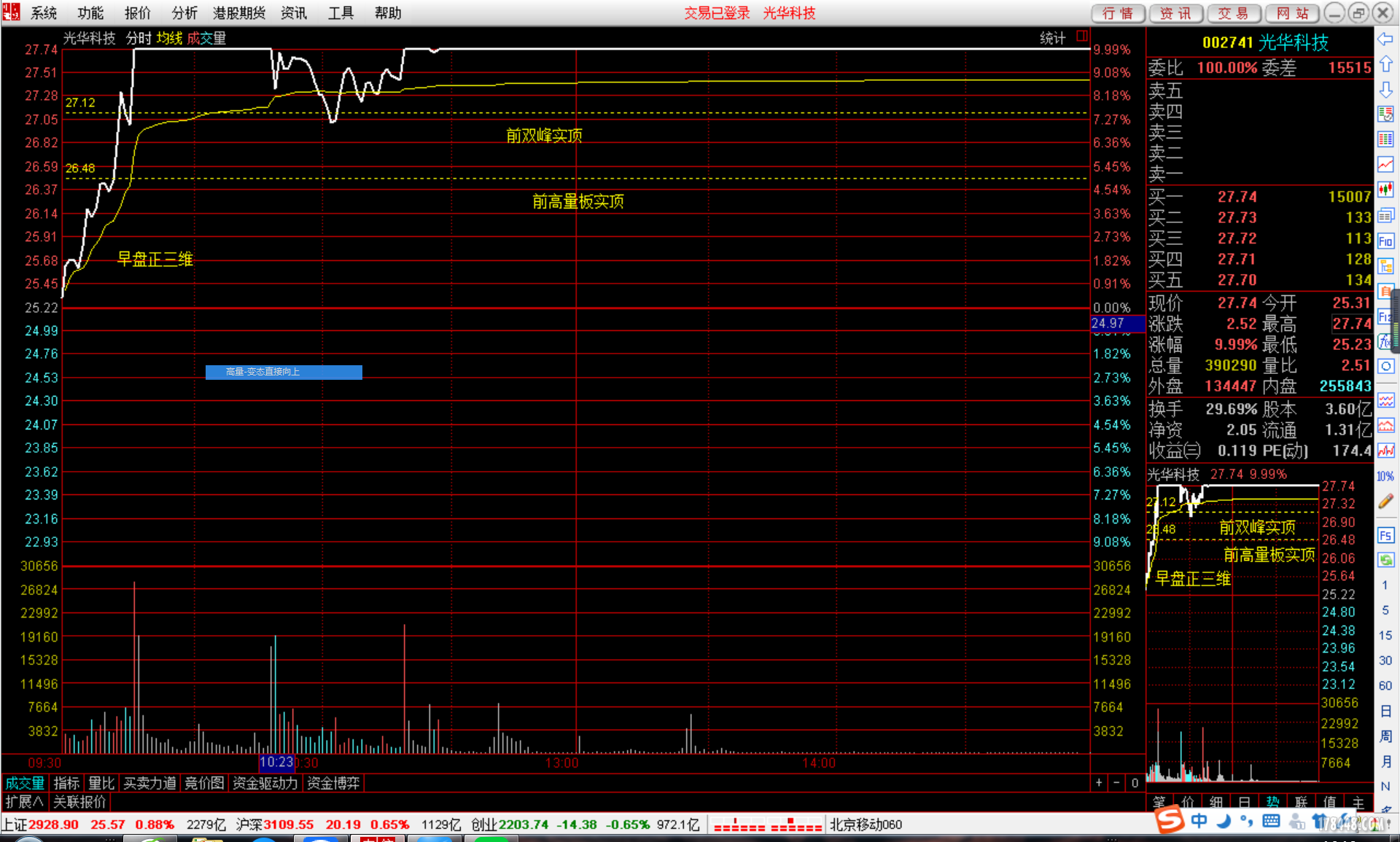Click Sogou input method S logo

click(1170, 820)
